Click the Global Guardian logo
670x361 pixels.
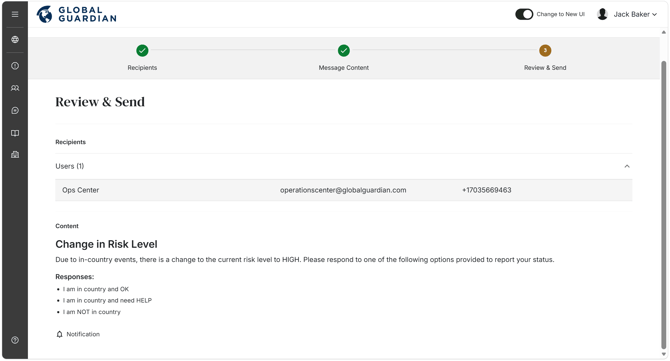coord(76,14)
